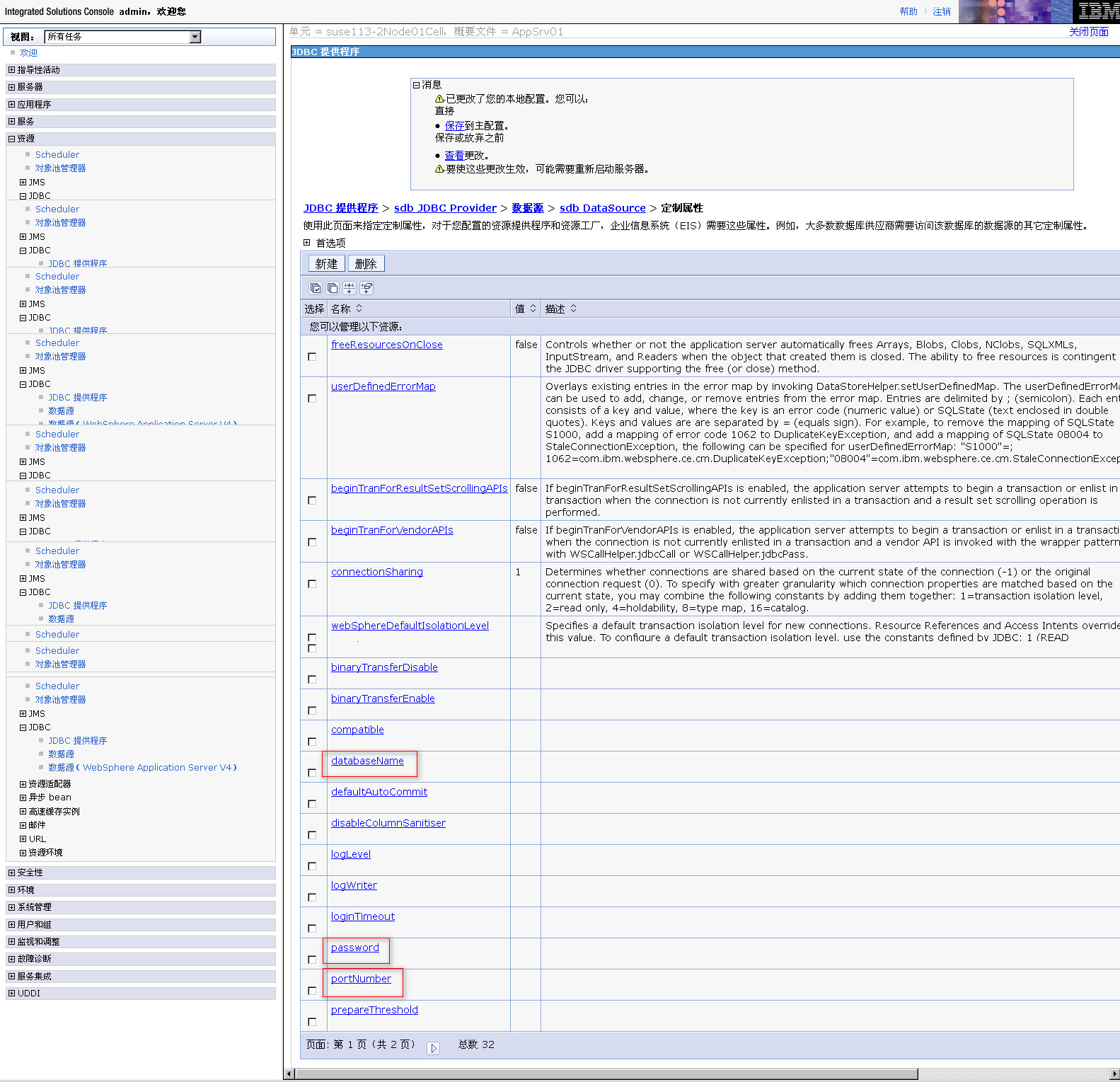Click the horizontal scrollbar thumb at bottom
The width and height of the screenshot is (1120, 1082).
click(x=606, y=1074)
